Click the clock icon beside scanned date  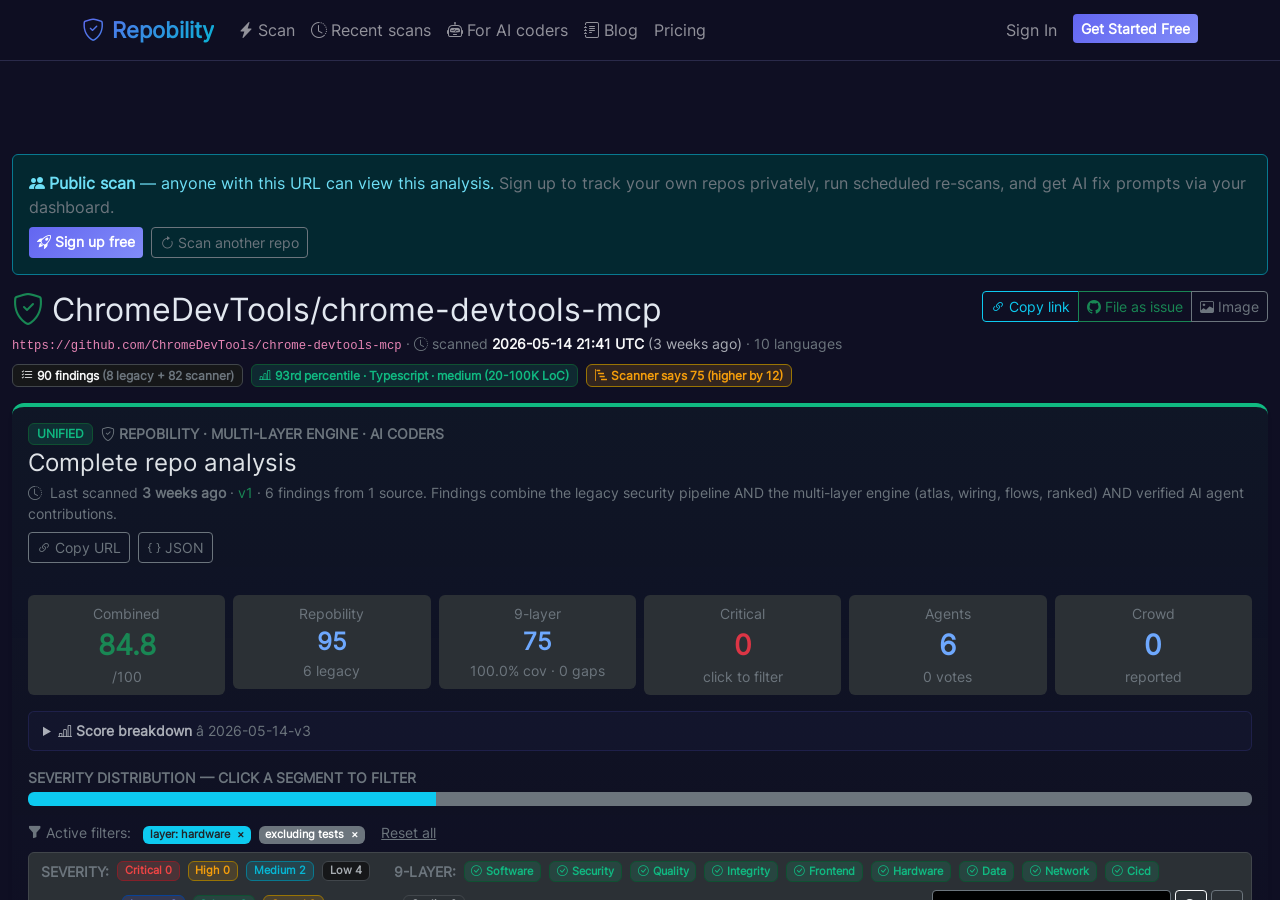coord(421,344)
